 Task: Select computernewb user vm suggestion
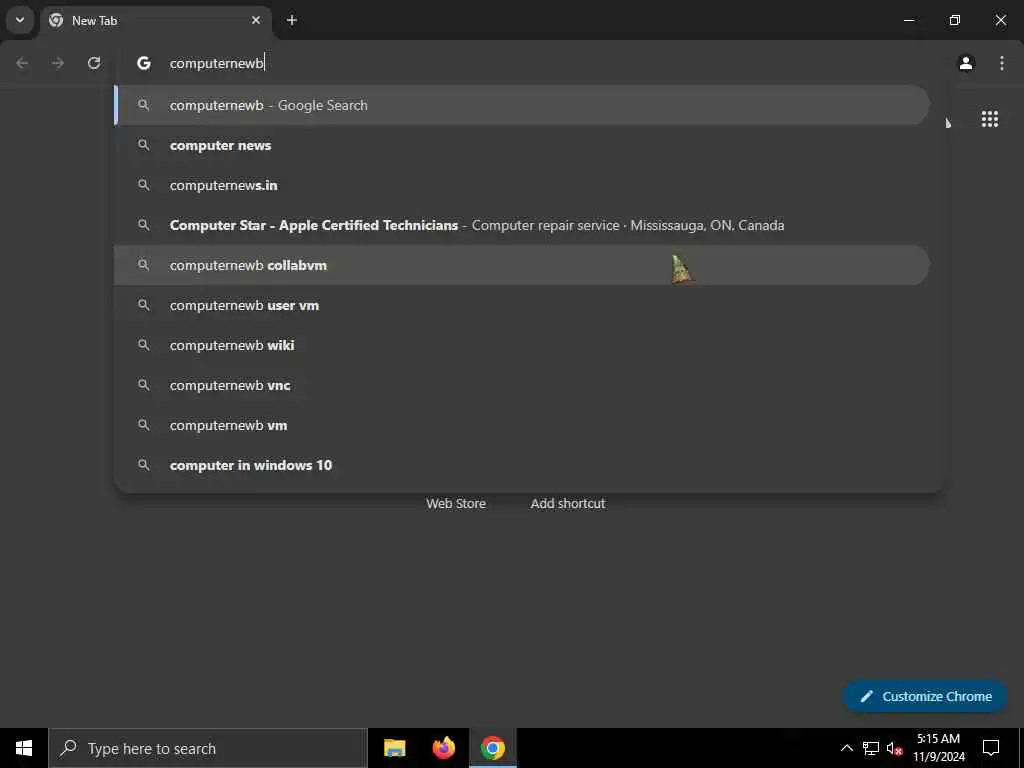pos(522,305)
